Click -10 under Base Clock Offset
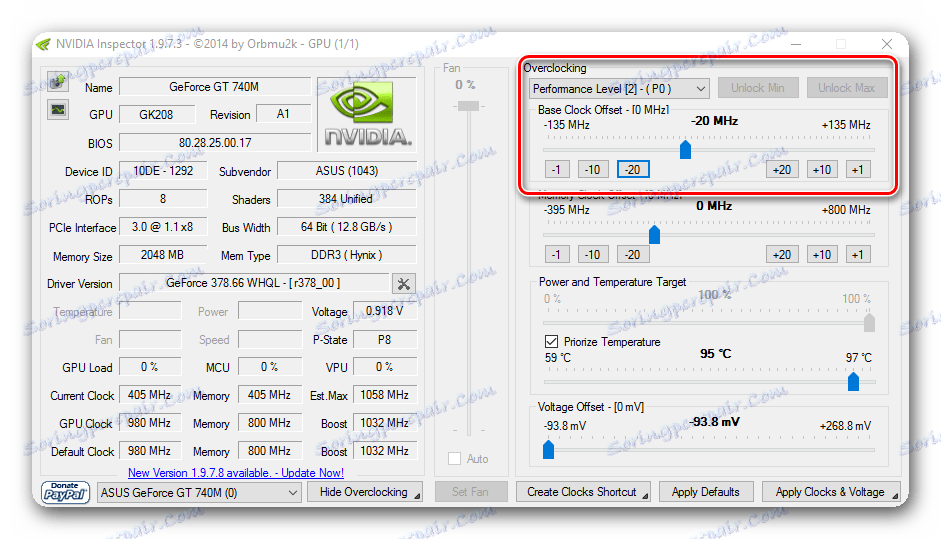Viewport: 941px width, 539px height. [x=593, y=170]
